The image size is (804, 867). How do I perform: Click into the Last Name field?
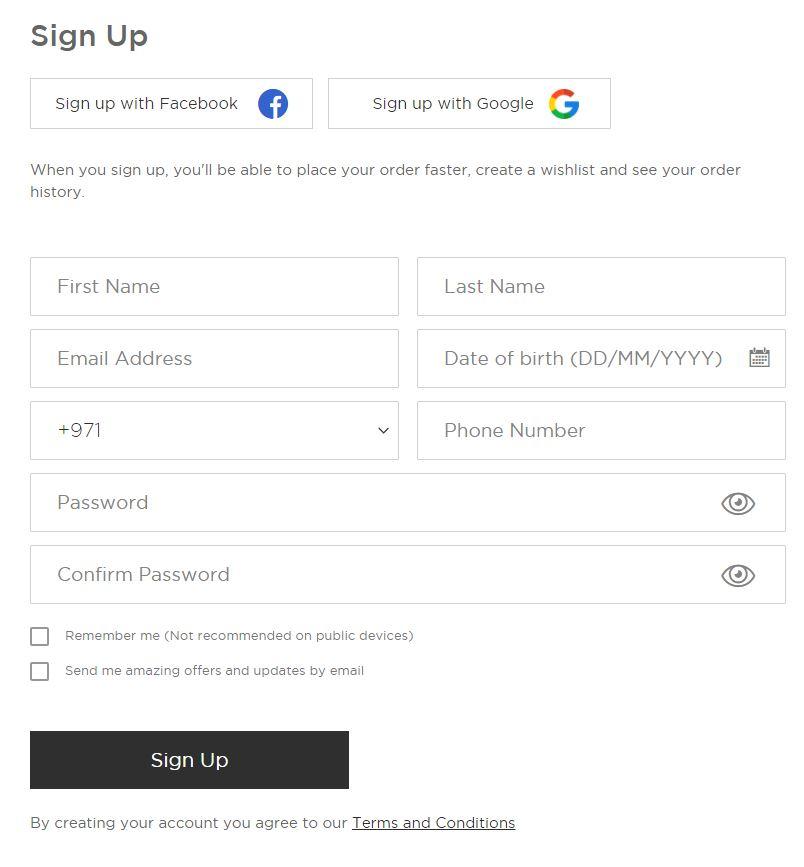tap(601, 287)
